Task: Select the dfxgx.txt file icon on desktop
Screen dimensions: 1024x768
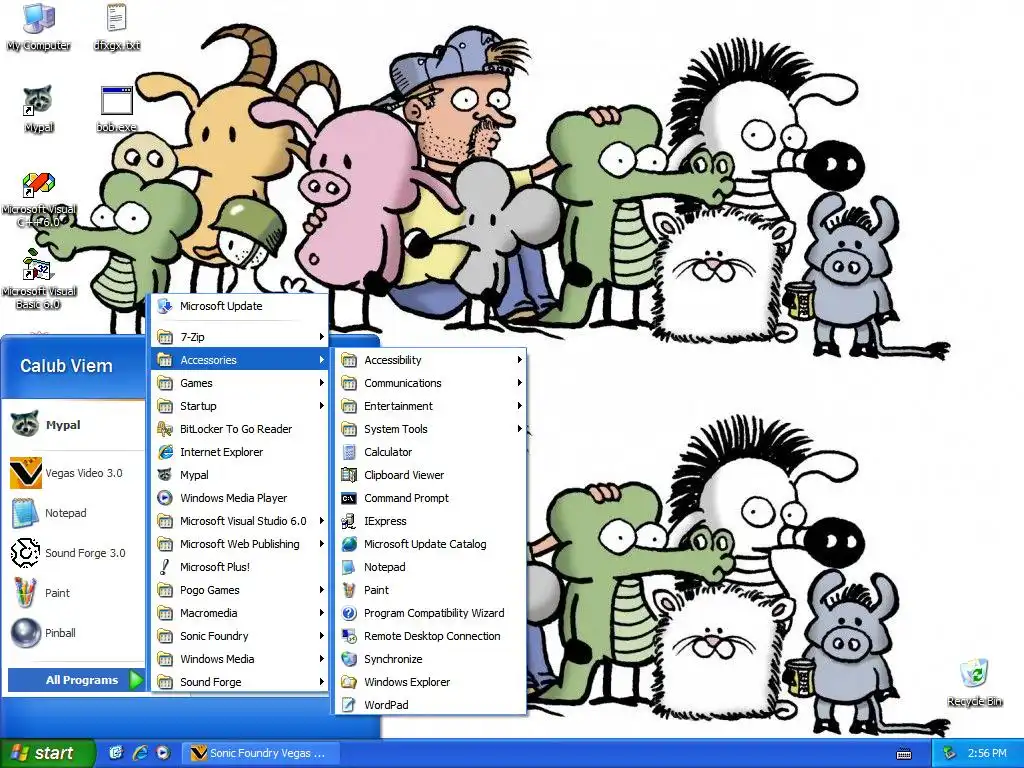Action: pos(116,27)
